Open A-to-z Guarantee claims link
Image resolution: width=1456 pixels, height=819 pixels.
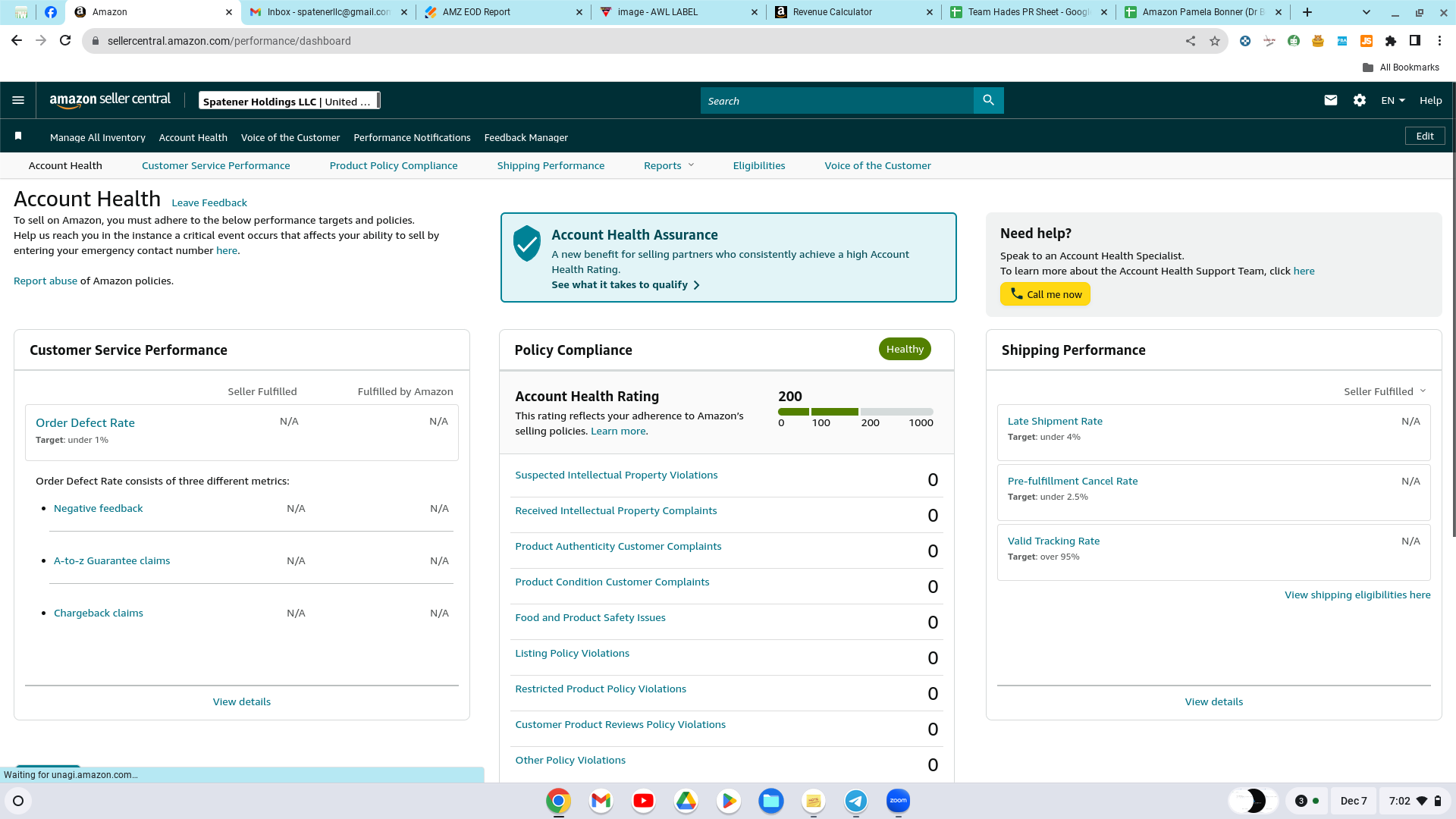click(x=112, y=560)
